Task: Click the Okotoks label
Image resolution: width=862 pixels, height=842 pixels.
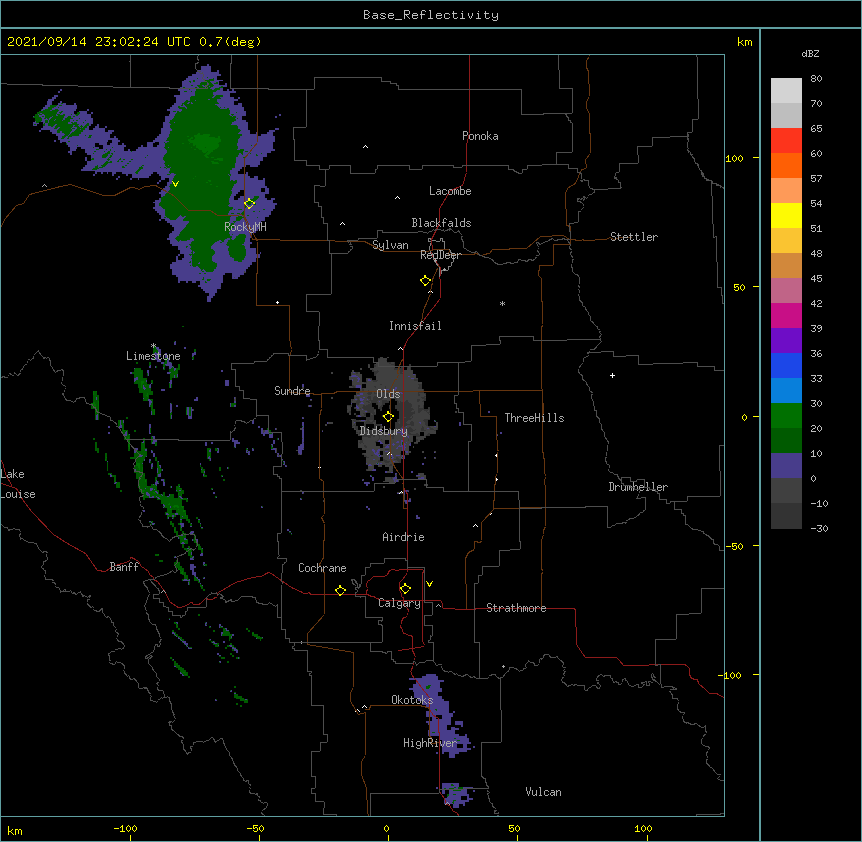Action: (412, 700)
